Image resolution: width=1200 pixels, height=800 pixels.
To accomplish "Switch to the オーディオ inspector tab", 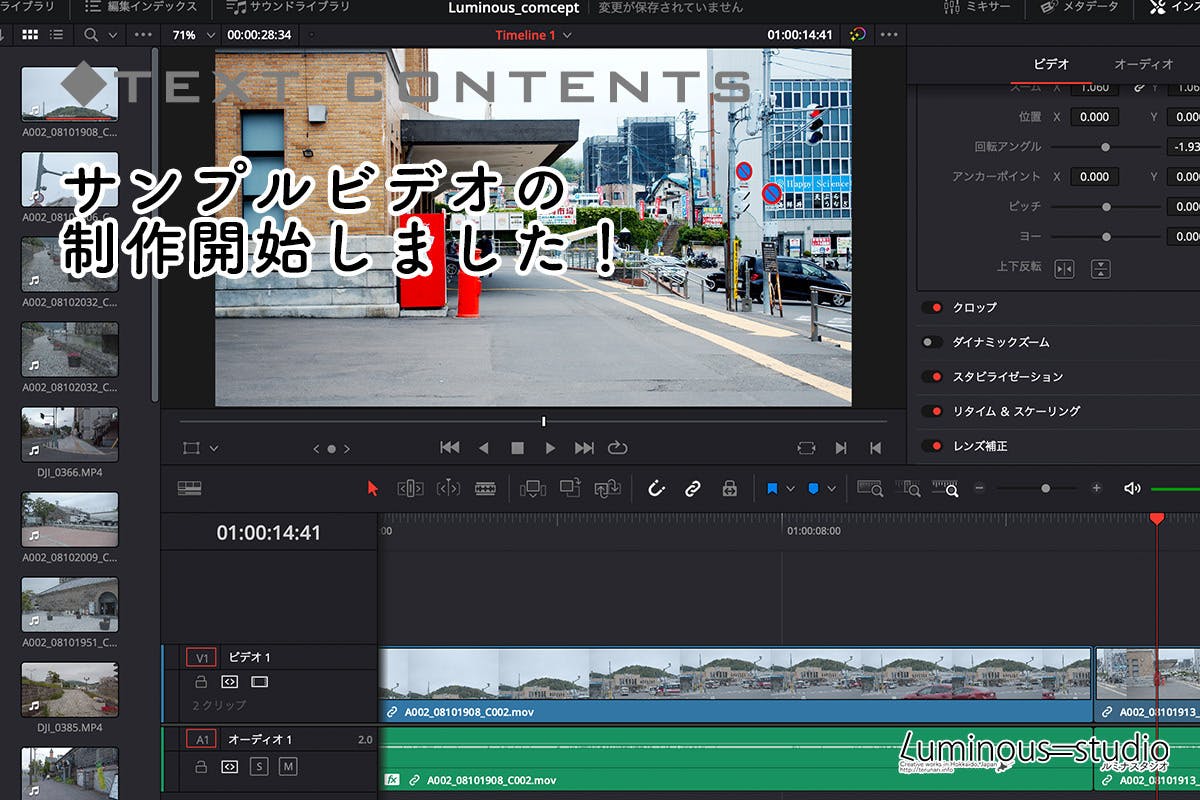I will [x=1143, y=64].
